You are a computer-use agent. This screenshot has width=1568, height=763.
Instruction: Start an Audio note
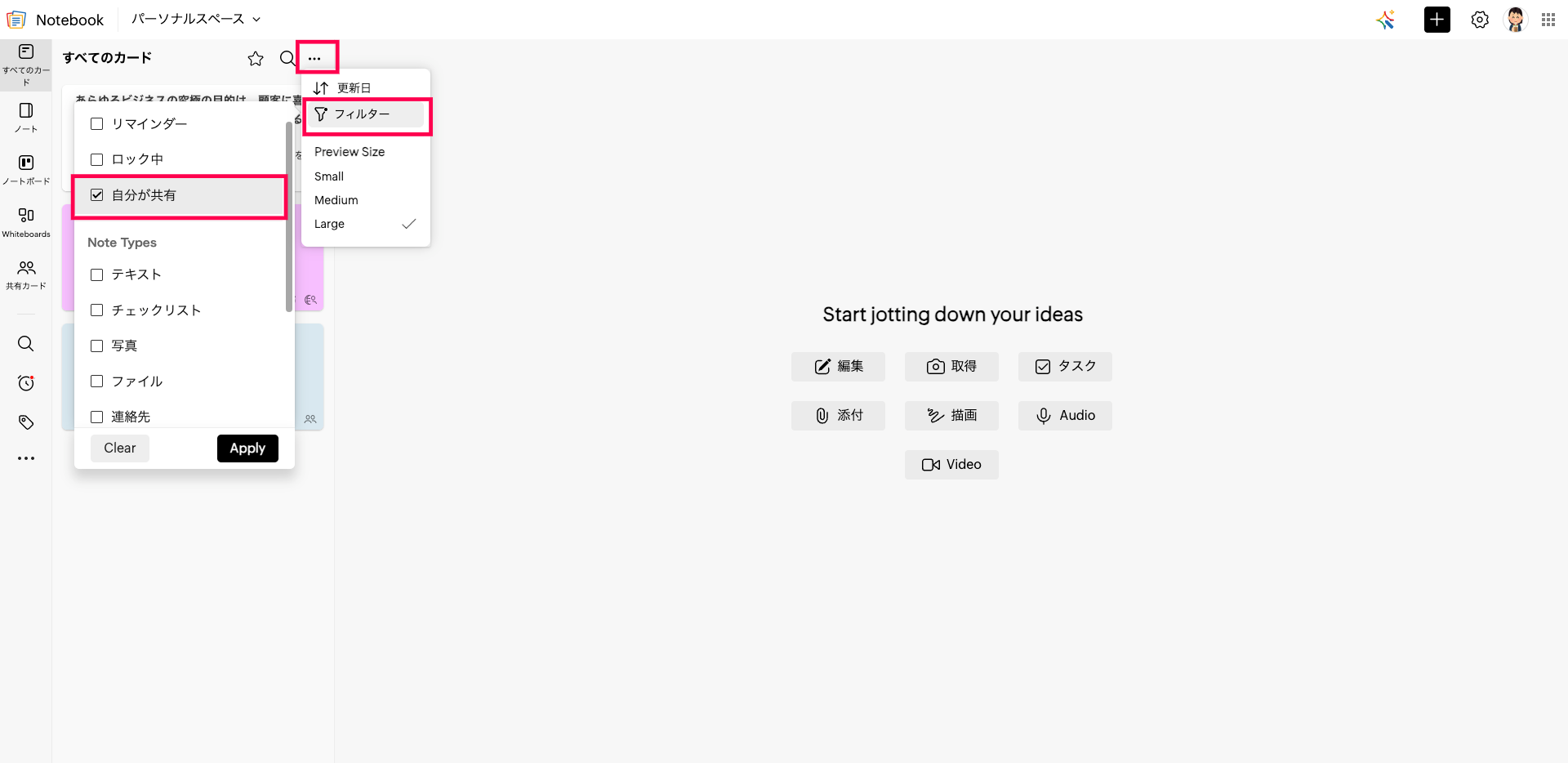point(1065,416)
